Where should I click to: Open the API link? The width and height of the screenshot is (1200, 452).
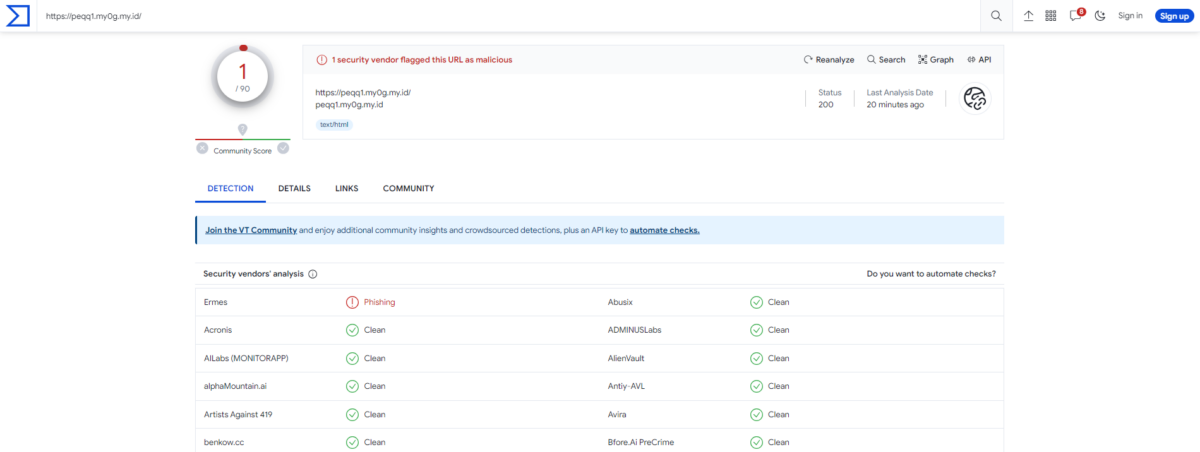[x=978, y=60]
